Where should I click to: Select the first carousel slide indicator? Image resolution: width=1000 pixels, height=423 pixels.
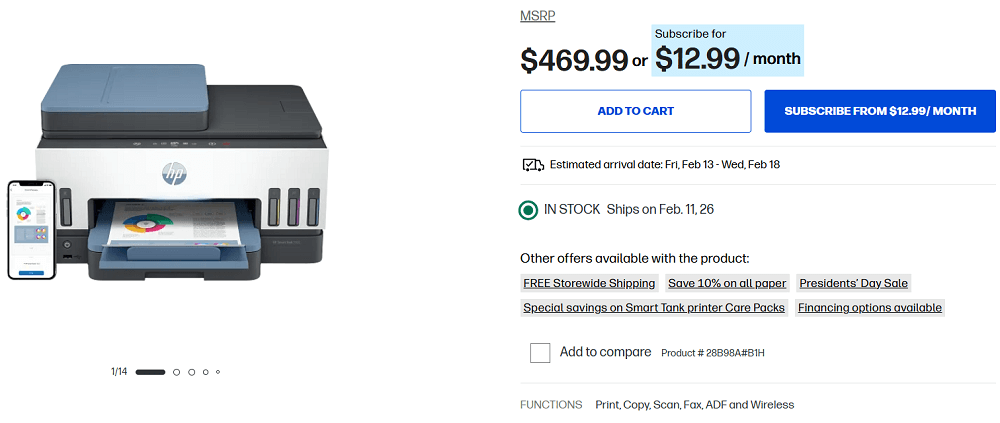click(x=150, y=372)
